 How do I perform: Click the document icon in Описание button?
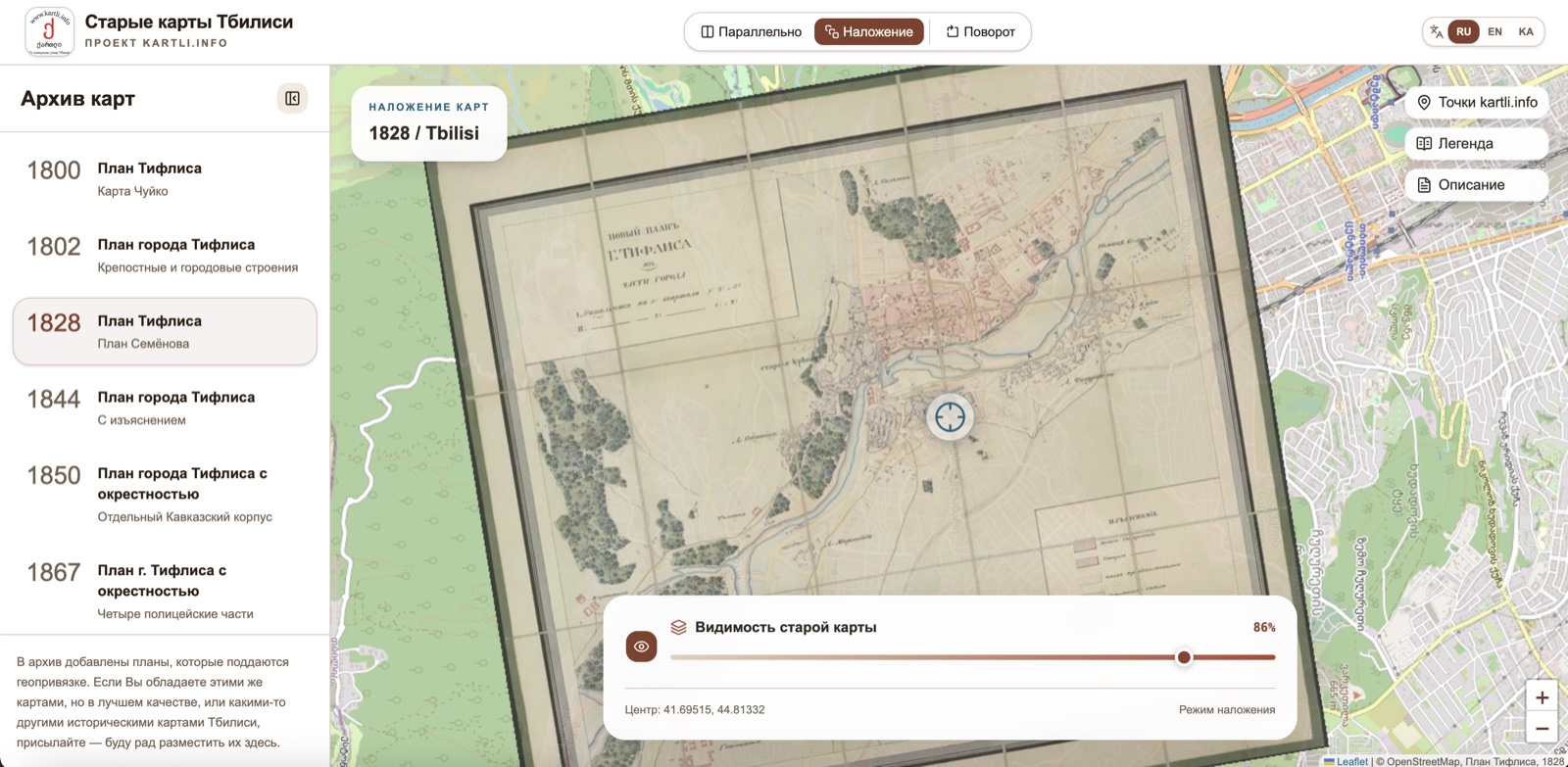pos(1424,184)
